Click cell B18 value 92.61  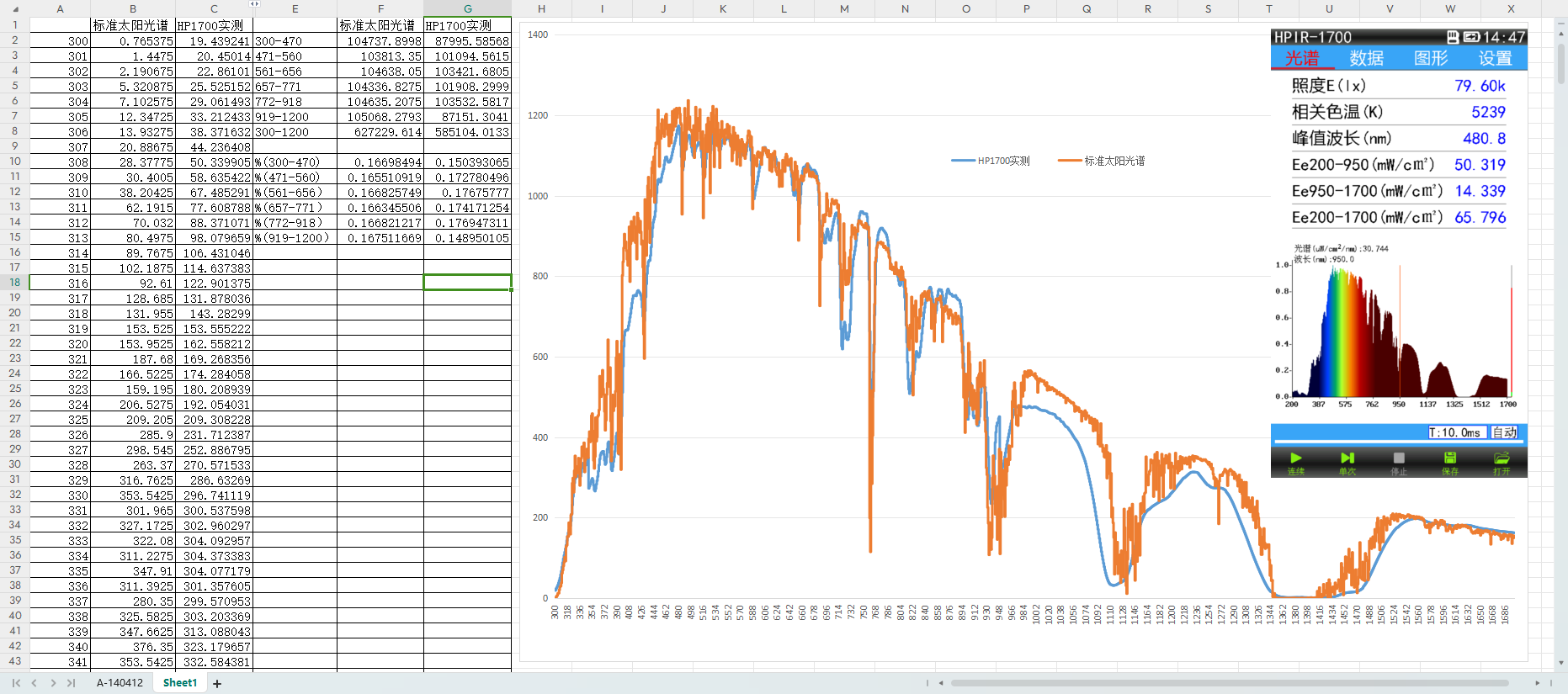(x=133, y=283)
